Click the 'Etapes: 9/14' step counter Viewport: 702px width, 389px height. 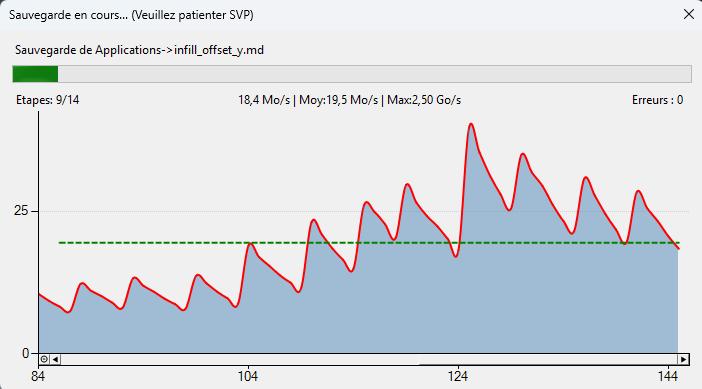[x=47, y=100]
